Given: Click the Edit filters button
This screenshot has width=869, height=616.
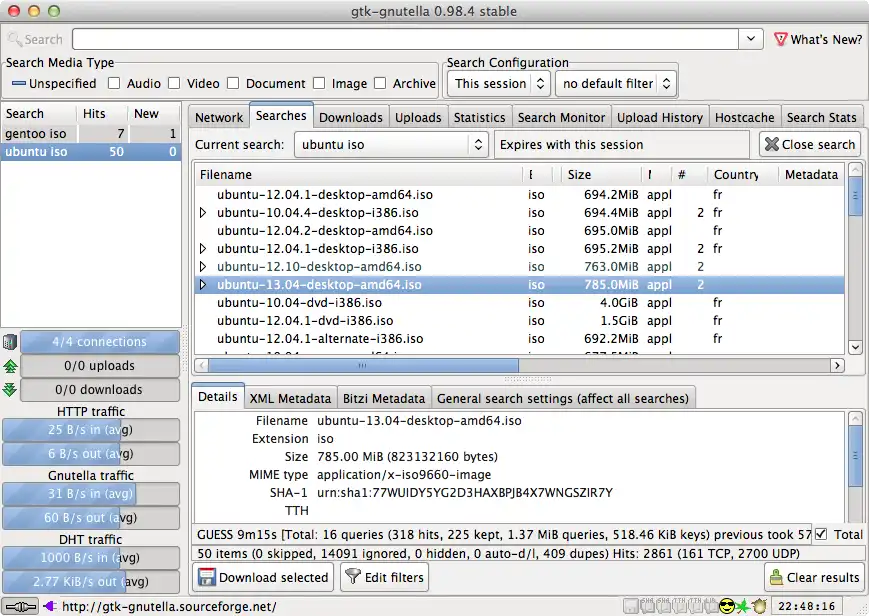Looking at the screenshot, I should point(384,577).
